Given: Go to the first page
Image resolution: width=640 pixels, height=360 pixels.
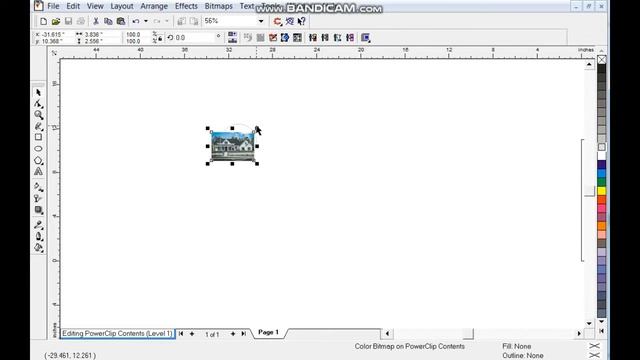Looking at the screenshot, I should (x=181, y=334).
